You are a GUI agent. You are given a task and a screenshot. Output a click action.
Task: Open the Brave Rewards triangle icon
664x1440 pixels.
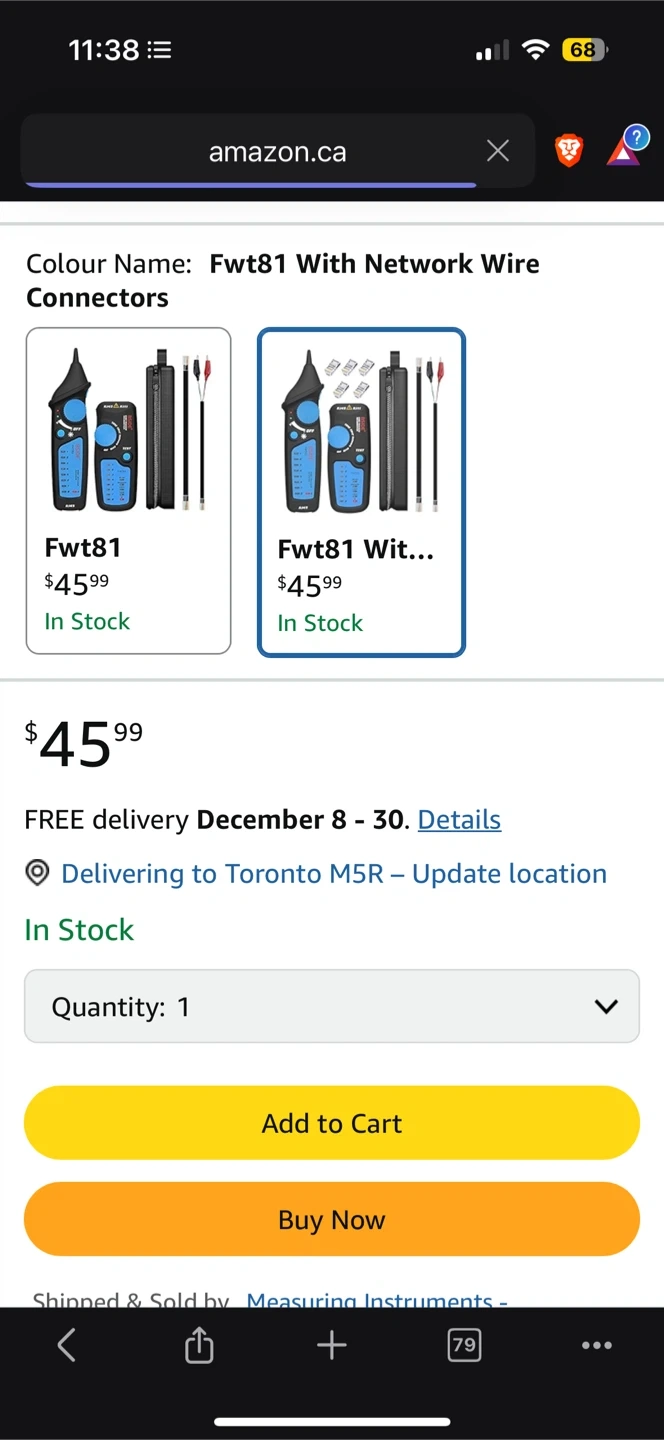(x=625, y=150)
